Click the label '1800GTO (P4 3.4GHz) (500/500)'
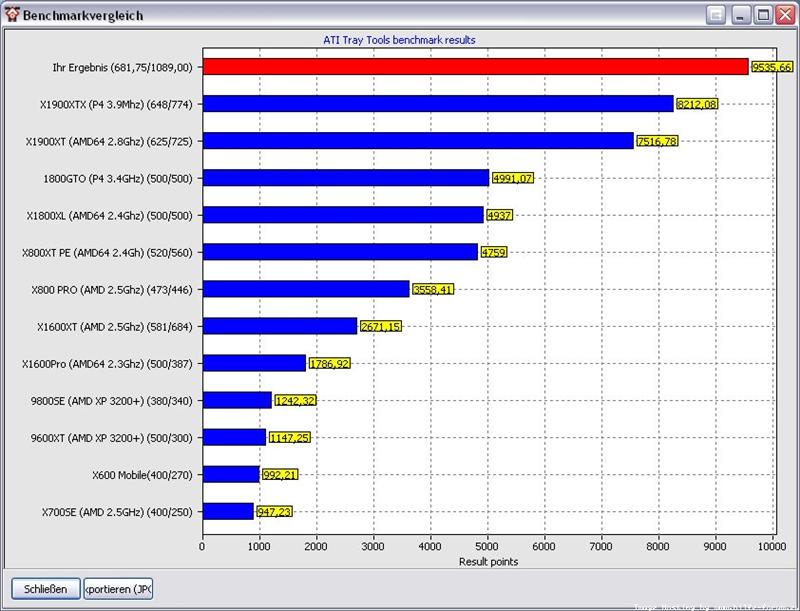The height and width of the screenshot is (611, 800). click(x=118, y=179)
